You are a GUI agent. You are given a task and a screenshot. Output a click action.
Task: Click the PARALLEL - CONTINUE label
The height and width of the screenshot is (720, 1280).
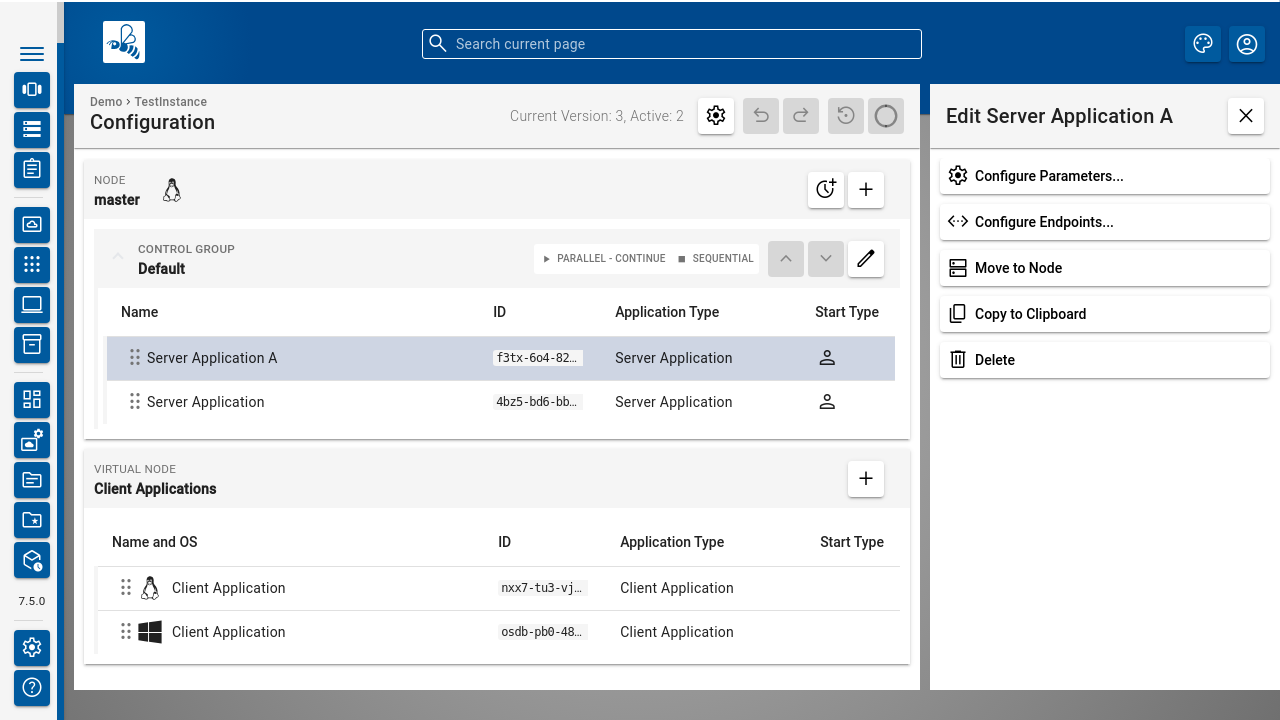click(x=611, y=258)
